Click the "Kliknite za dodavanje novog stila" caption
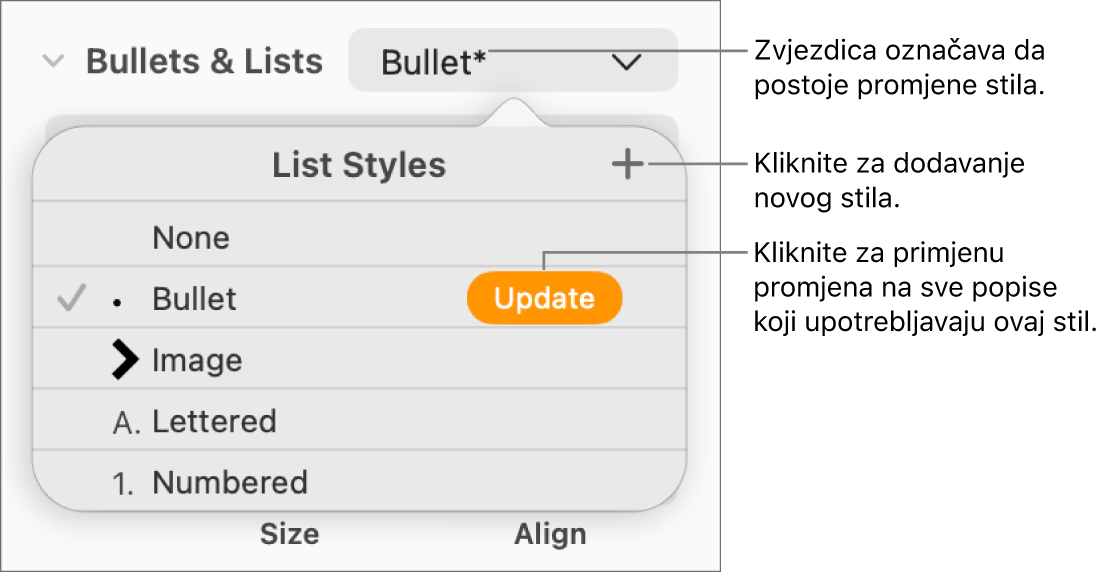1104x572 pixels. 890,180
